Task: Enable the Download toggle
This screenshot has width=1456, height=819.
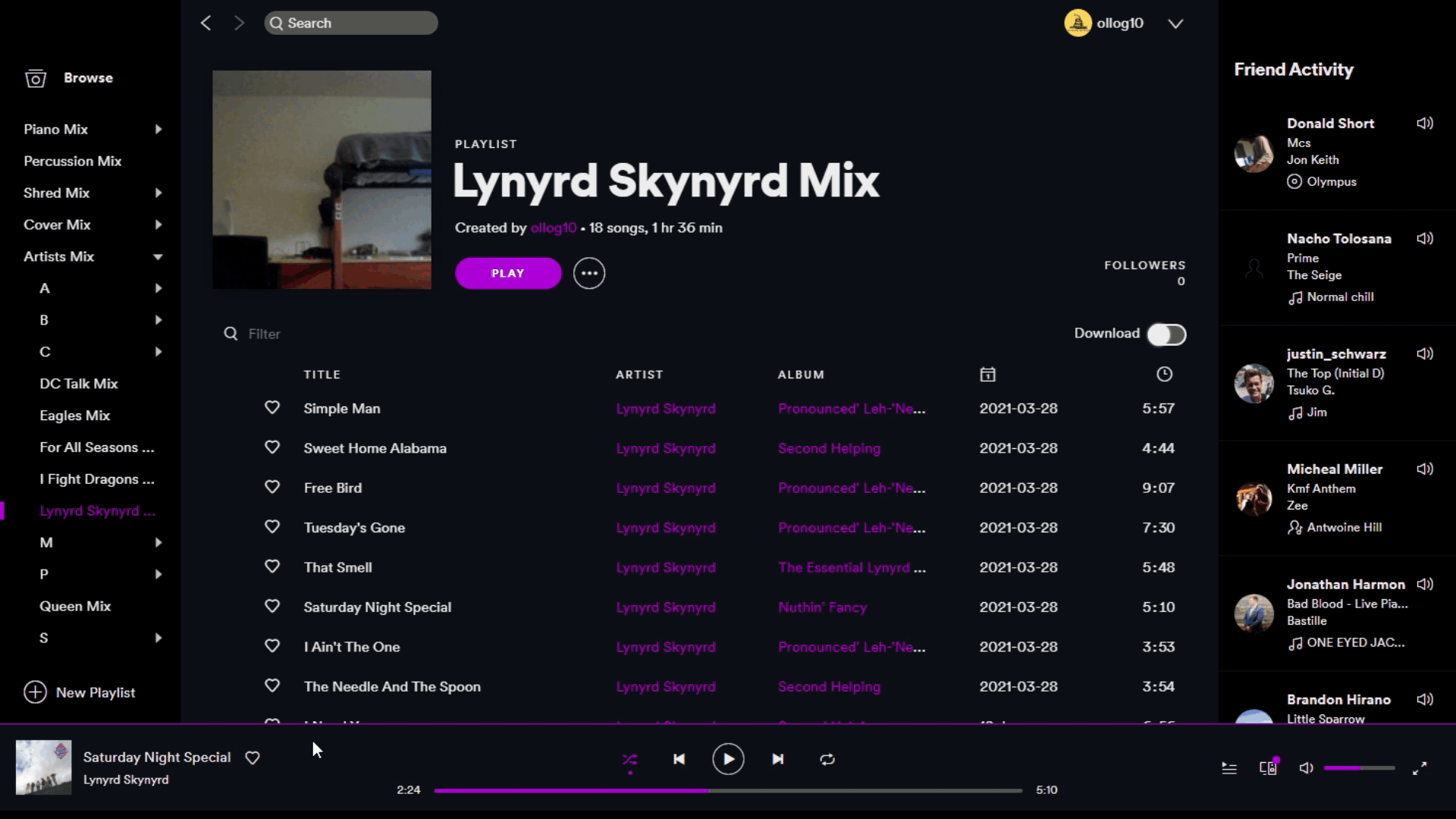Action: click(1166, 334)
